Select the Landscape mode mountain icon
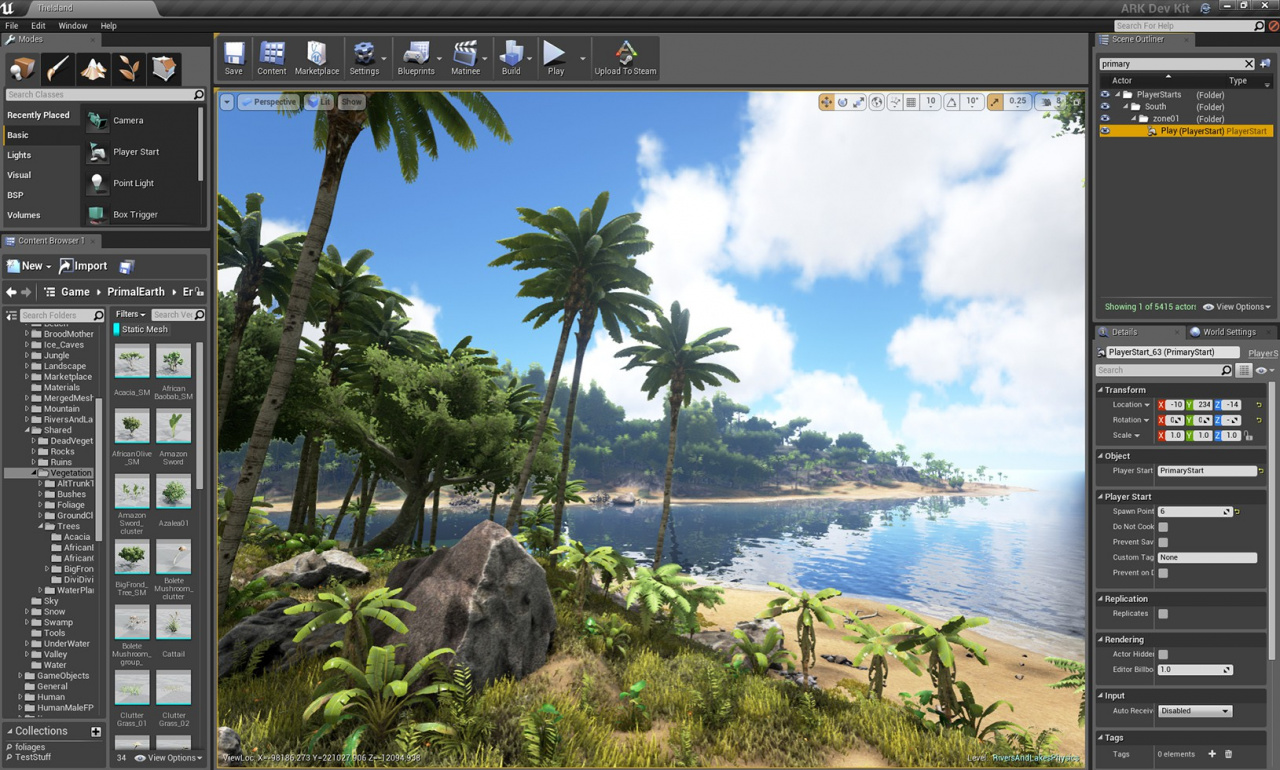The height and width of the screenshot is (770, 1280). pos(93,68)
